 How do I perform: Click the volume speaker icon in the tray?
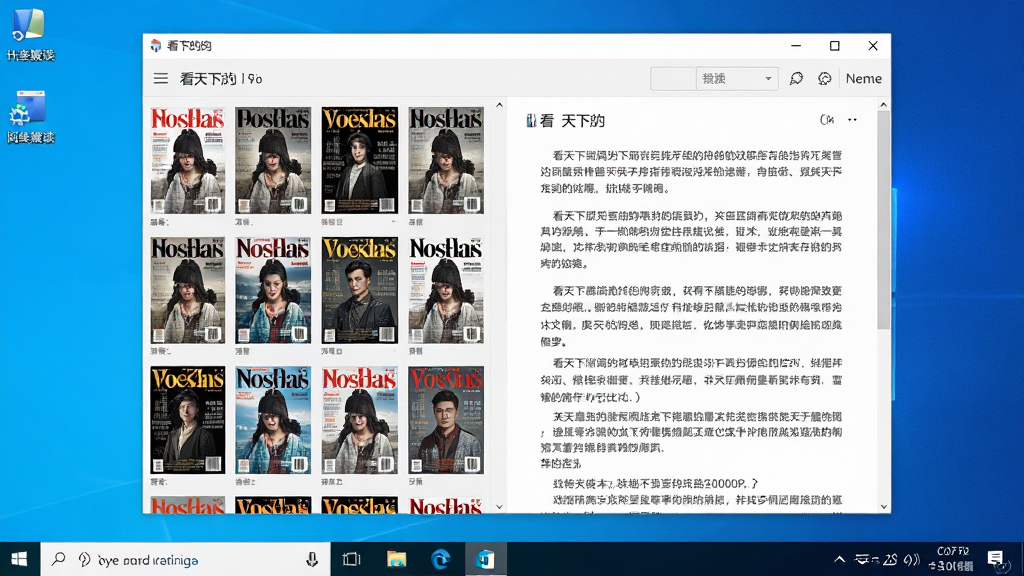coord(911,560)
